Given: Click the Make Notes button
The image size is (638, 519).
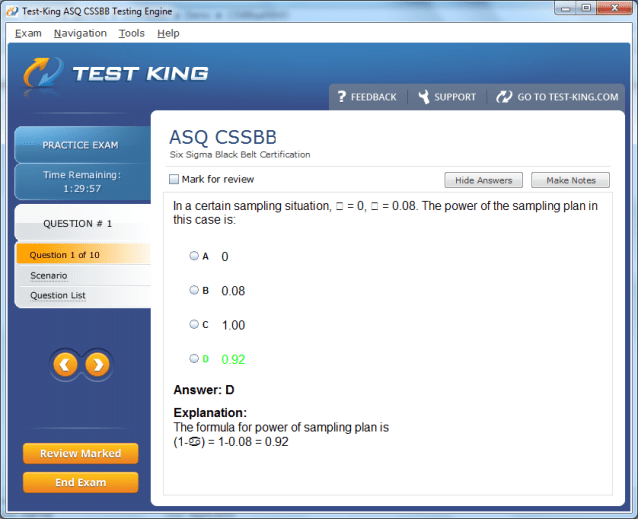Looking at the screenshot, I should [x=570, y=180].
